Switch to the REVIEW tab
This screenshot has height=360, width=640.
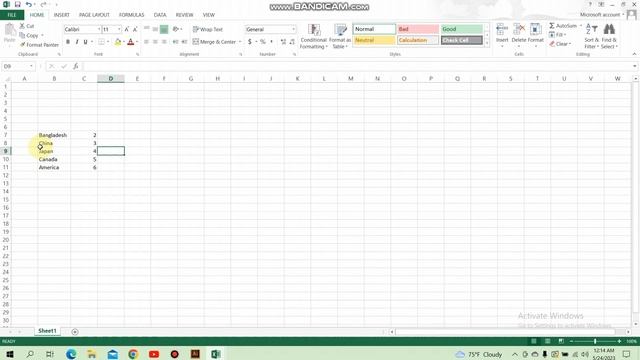click(x=184, y=15)
